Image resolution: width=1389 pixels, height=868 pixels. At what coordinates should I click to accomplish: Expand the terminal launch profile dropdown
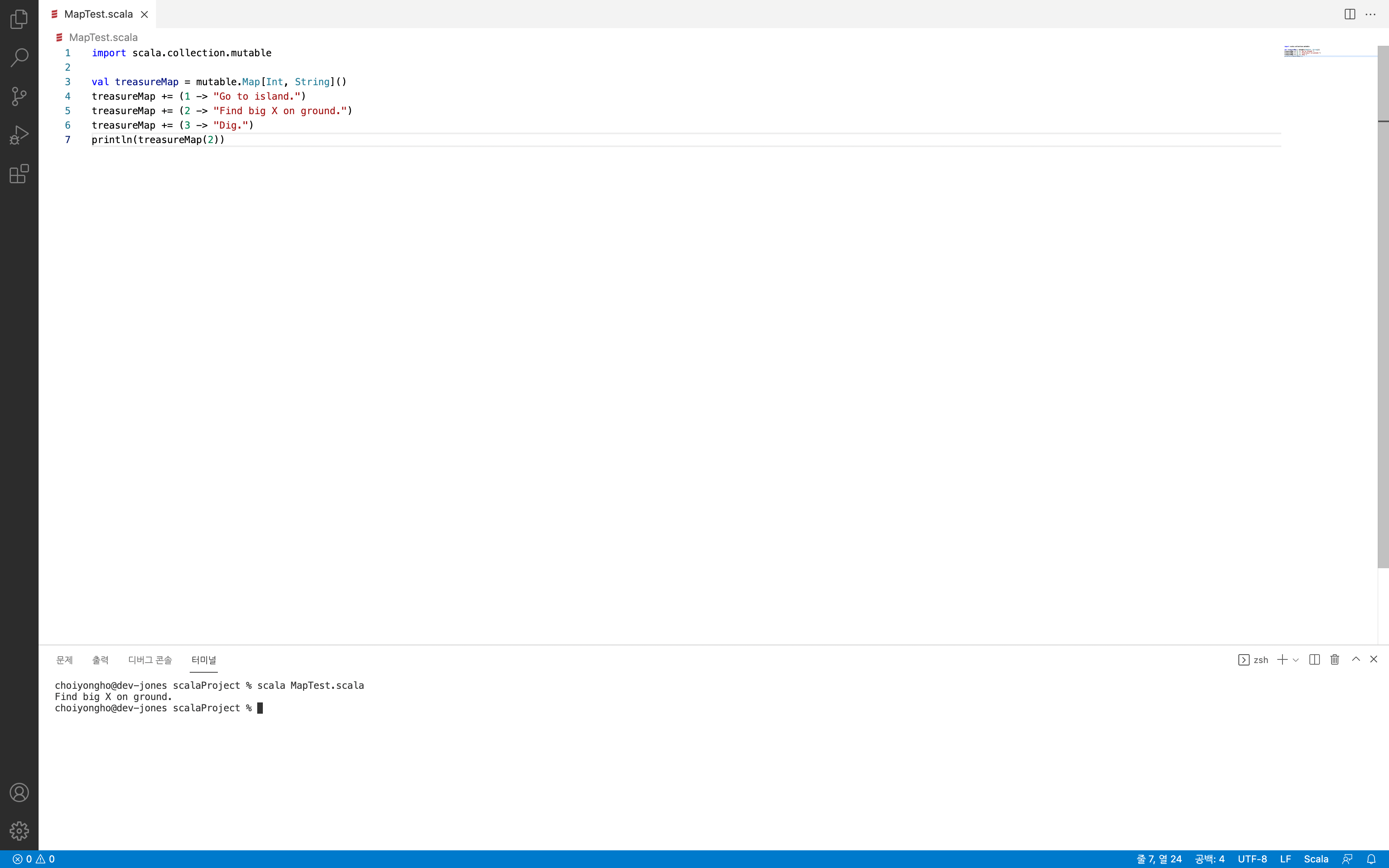pyautogui.click(x=1295, y=660)
